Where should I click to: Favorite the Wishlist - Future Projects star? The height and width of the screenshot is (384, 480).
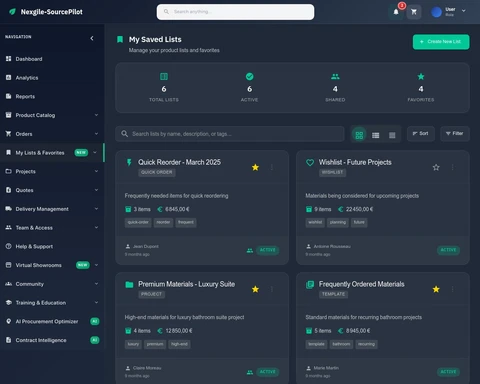pyautogui.click(x=436, y=167)
